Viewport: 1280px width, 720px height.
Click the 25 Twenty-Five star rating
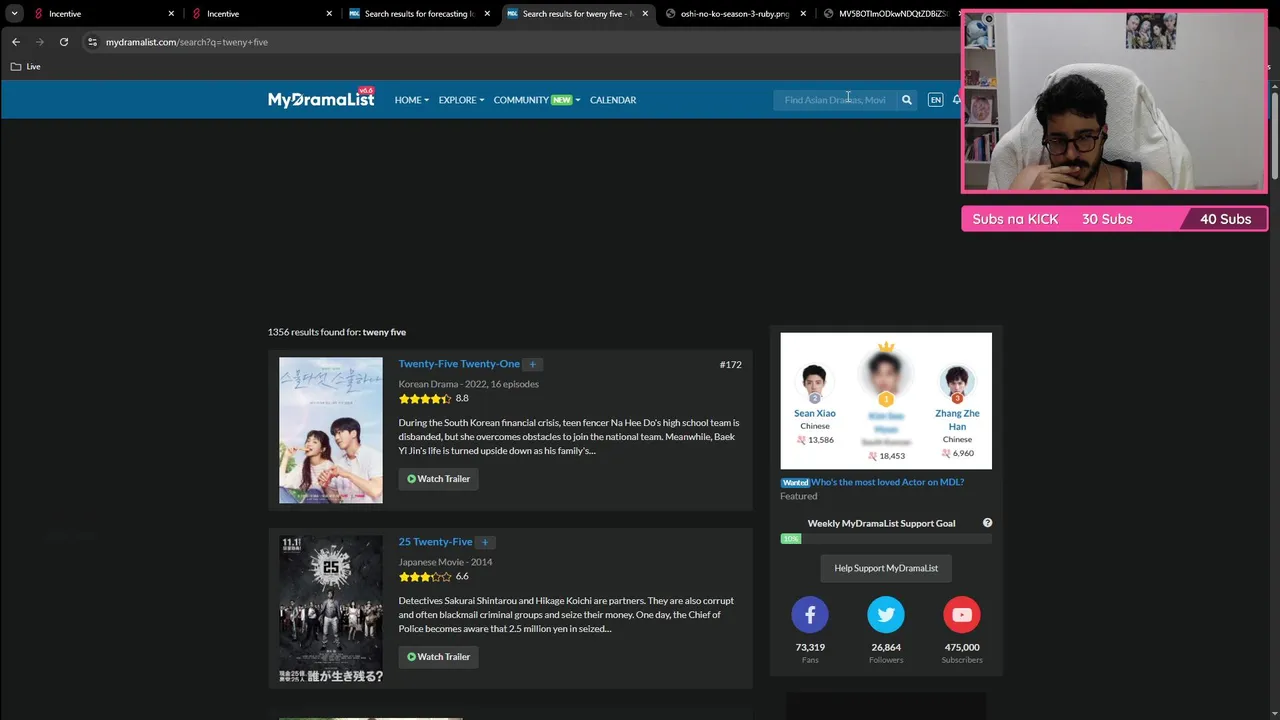(425, 577)
